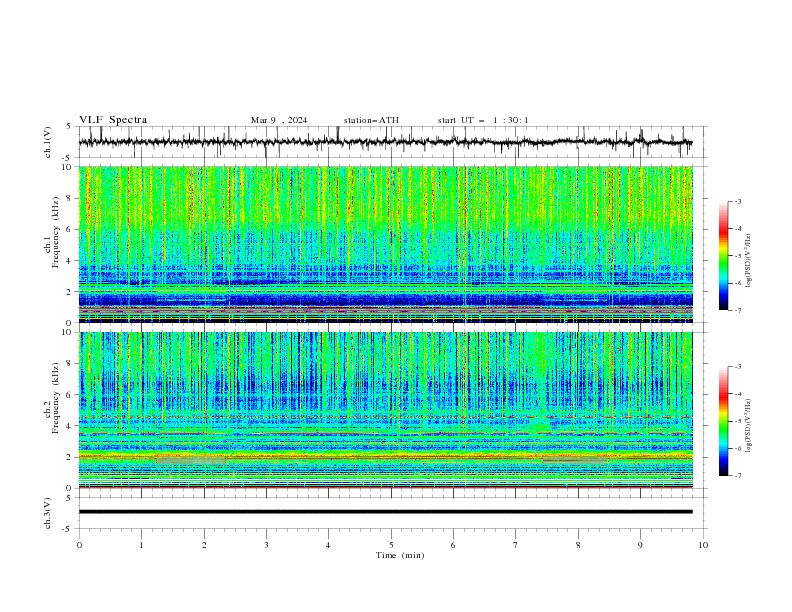Select the date label "Mar.9 , 2024"
This screenshot has height=612, width=792.
coord(279,120)
